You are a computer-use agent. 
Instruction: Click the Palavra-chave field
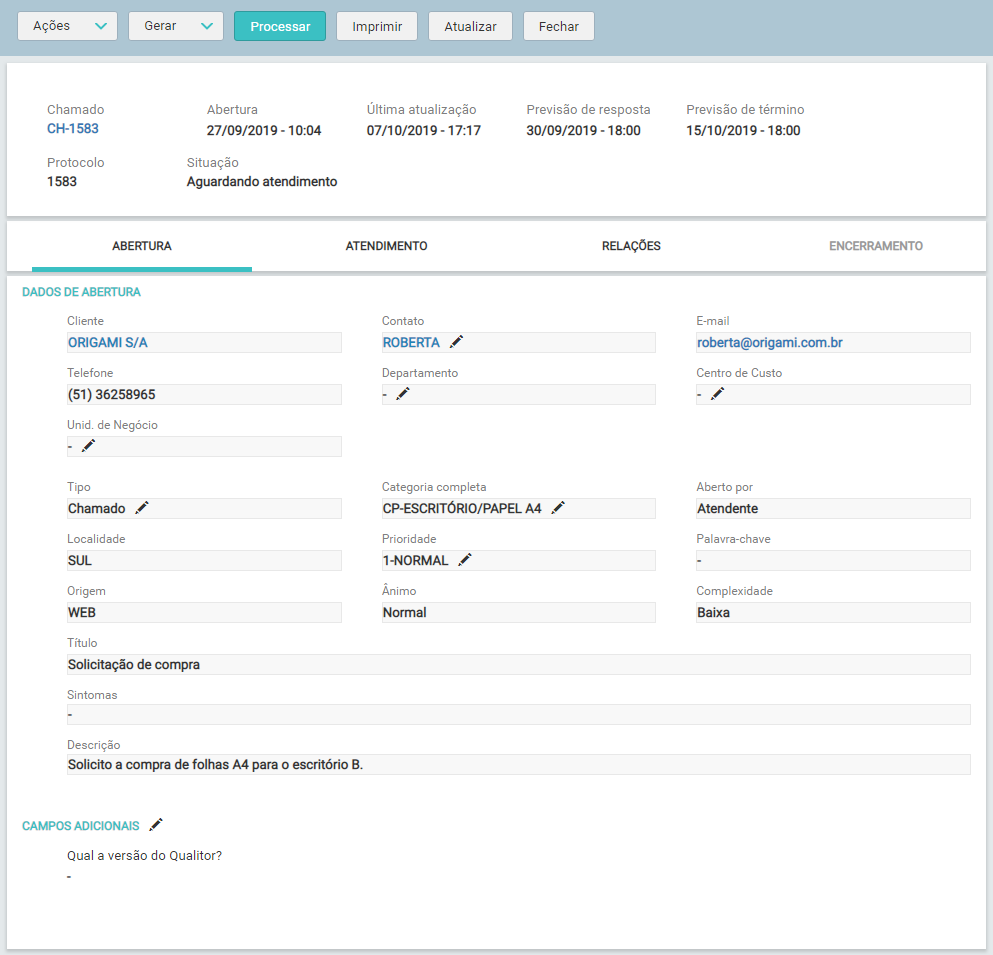click(833, 560)
